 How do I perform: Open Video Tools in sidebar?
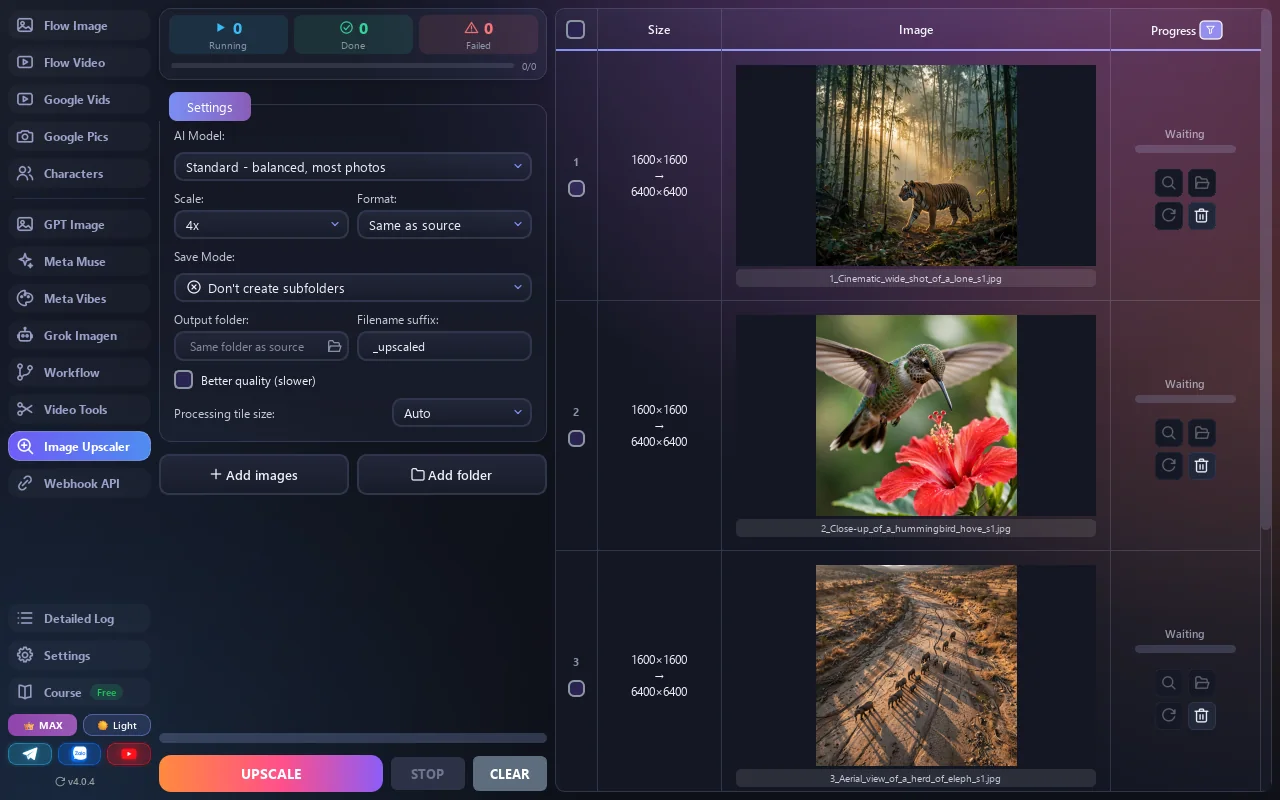(x=79, y=410)
